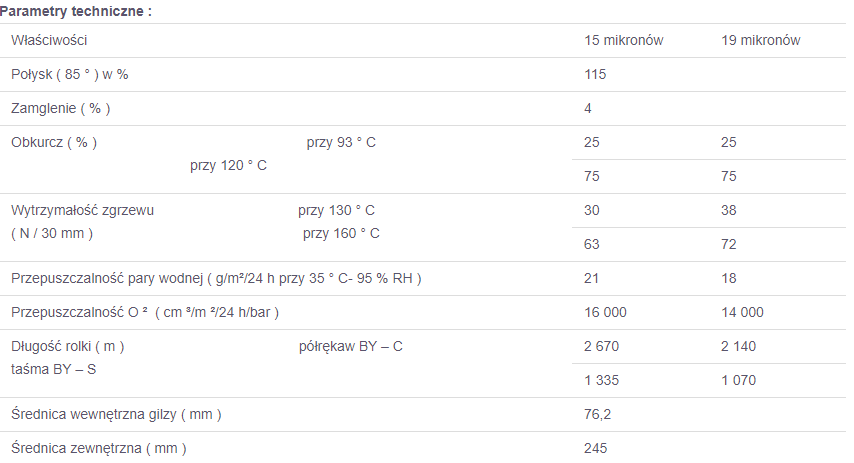This screenshot has height=463, width=854.
Task: Click the 'taśma BY – S' text
Action: click(x=53, y=369)
